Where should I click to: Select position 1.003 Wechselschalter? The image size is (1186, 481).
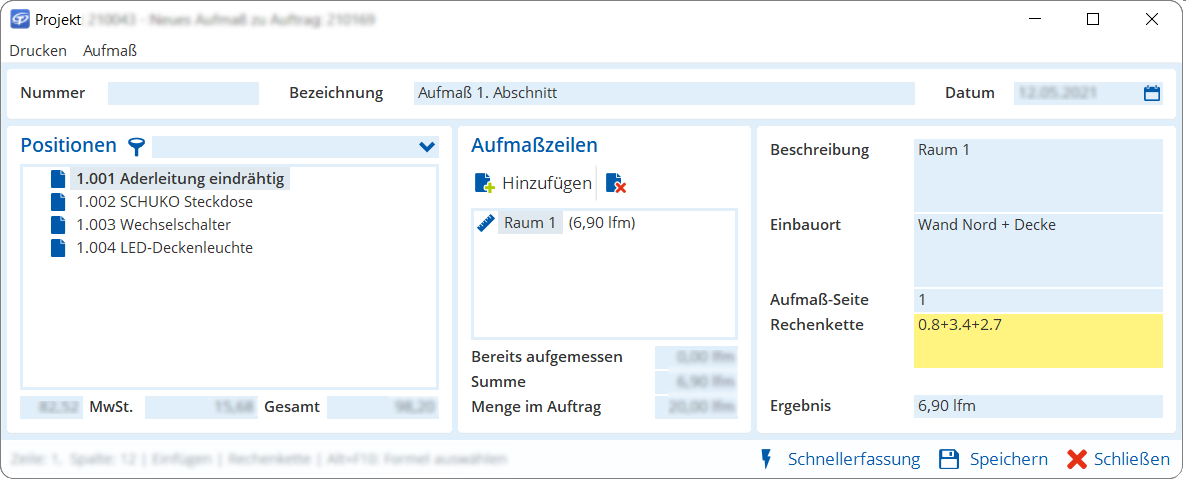click(x=153, y=225)
